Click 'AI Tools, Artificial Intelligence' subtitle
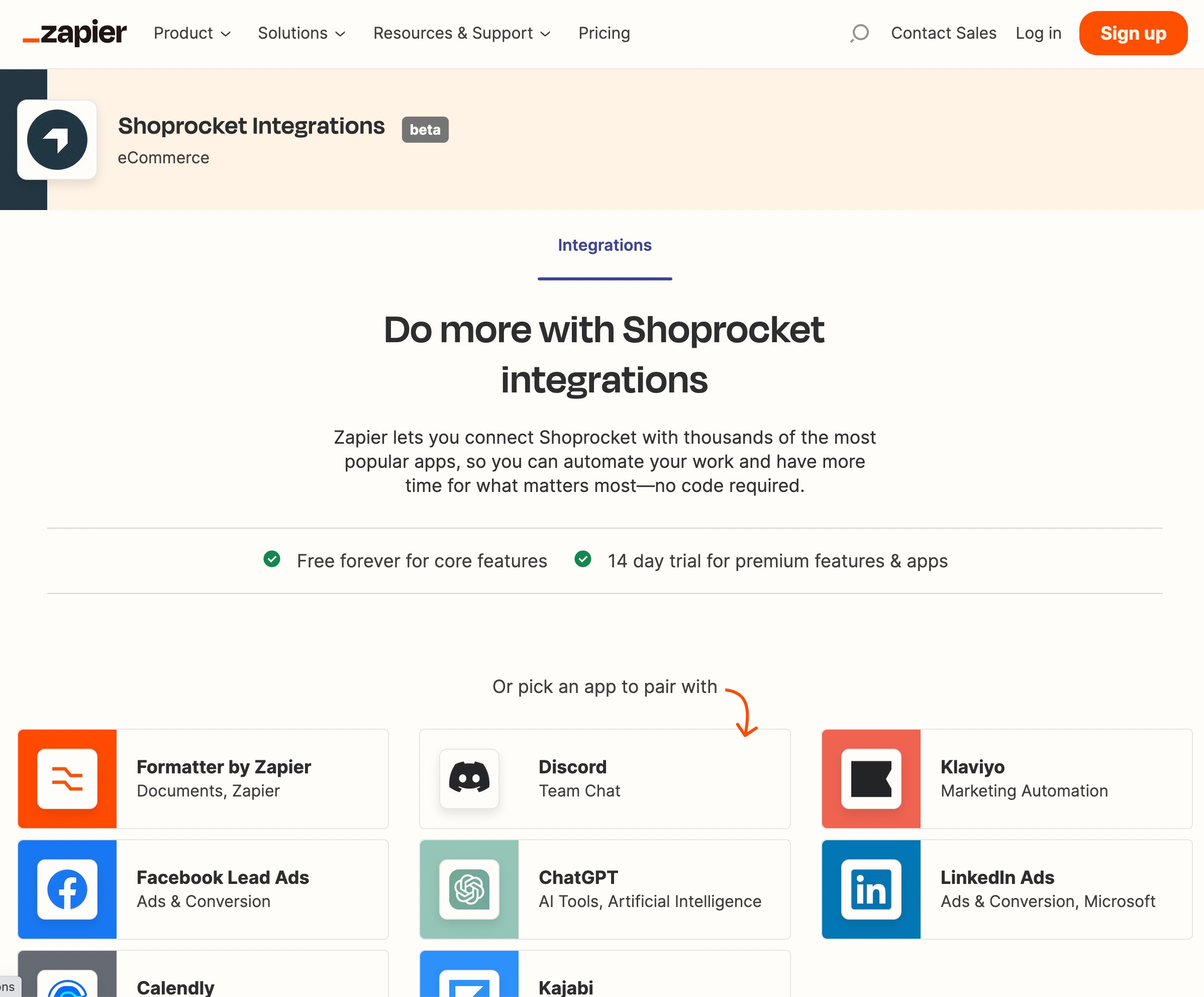The width and height of the screenshot is (1204, 997). 650,901
